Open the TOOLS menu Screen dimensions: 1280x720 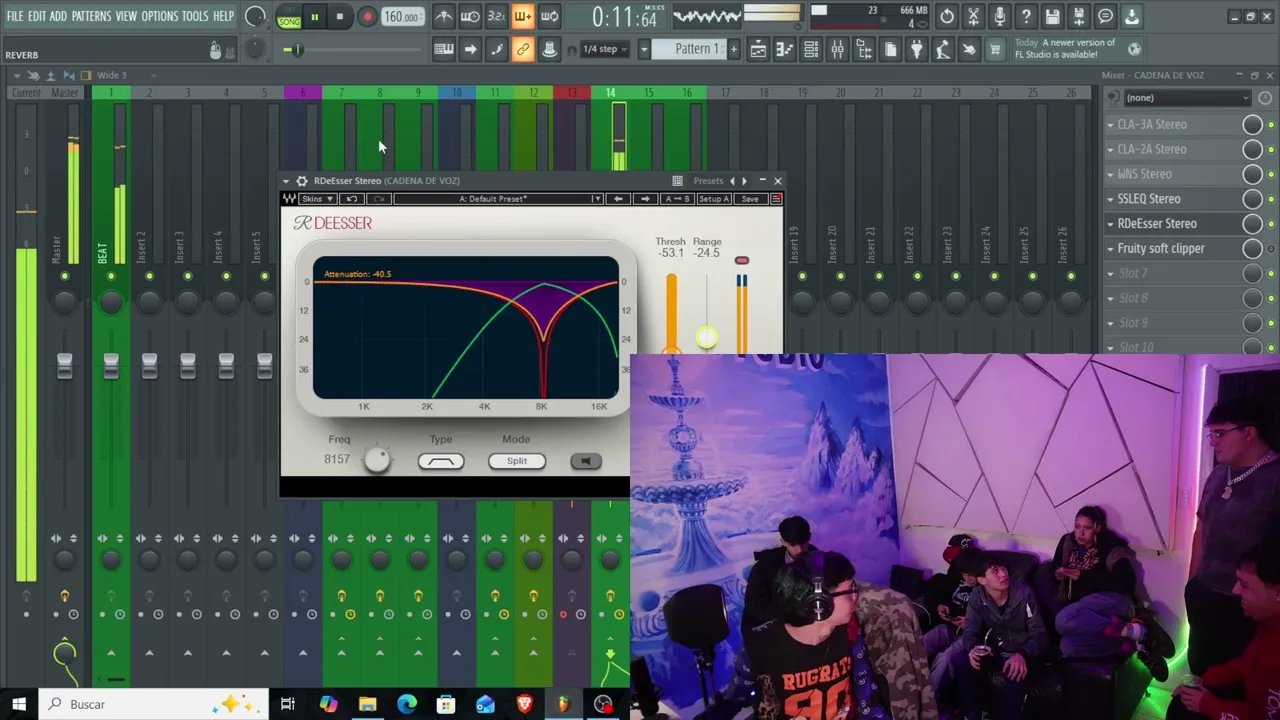pyautogui.click(x=195, y=16)
